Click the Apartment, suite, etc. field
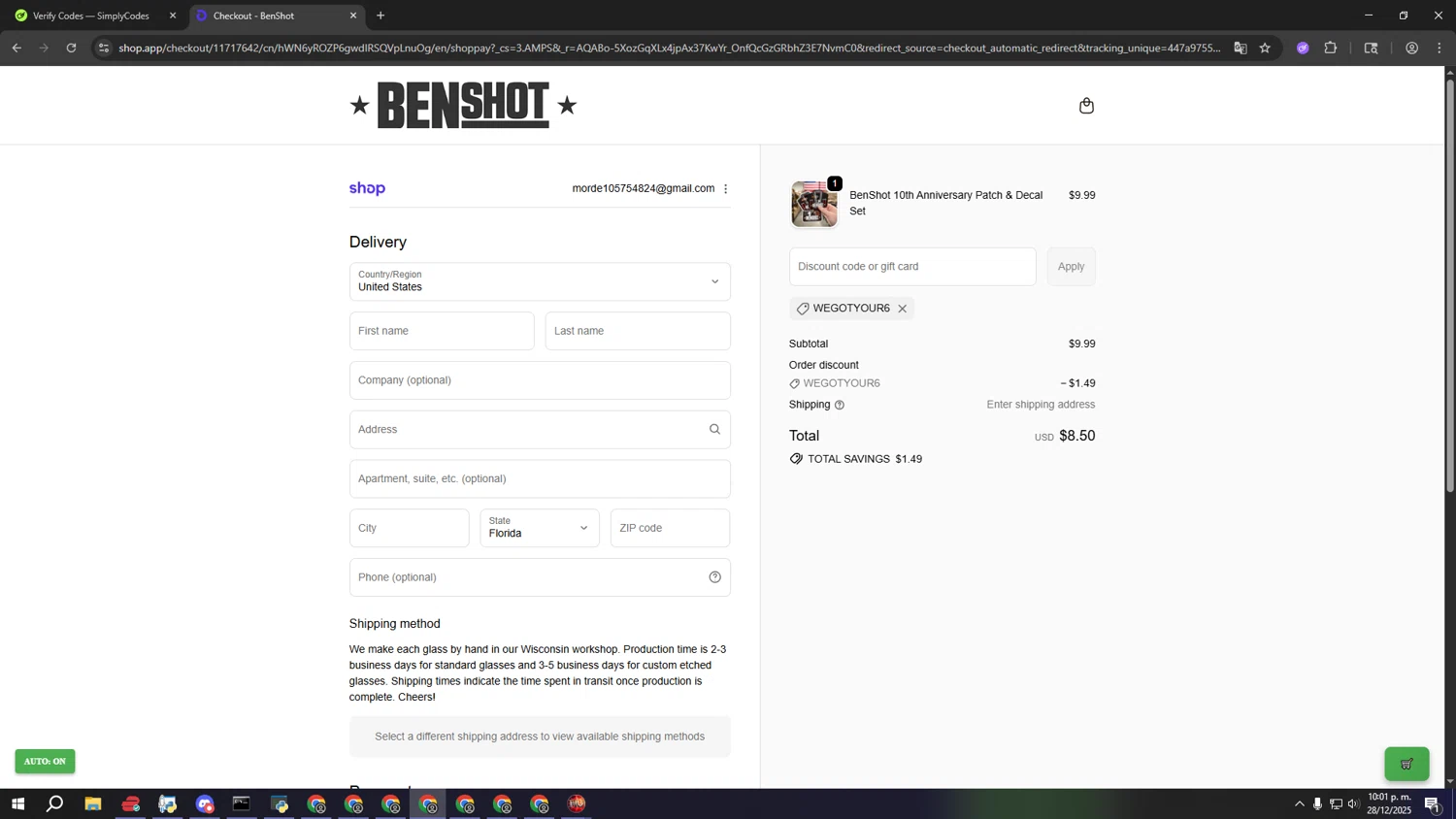The image size is (1456, 819). (540, 479)
